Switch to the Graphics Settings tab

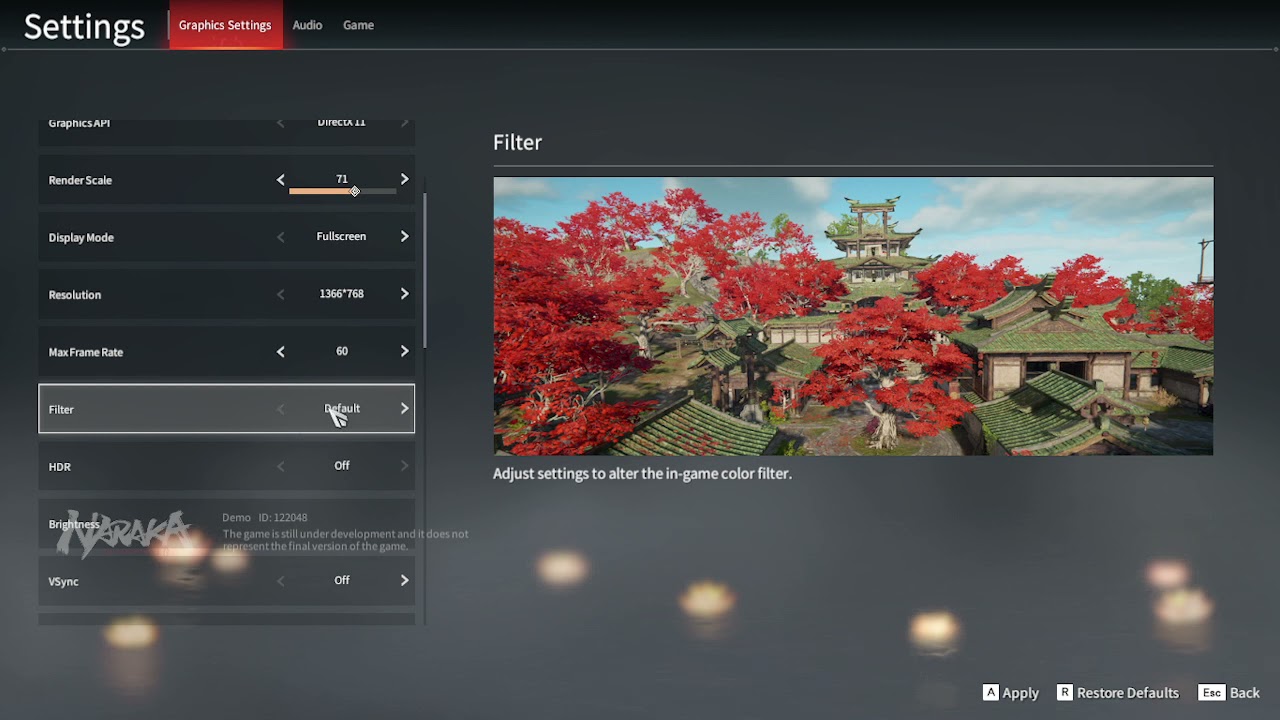(225, 25)
